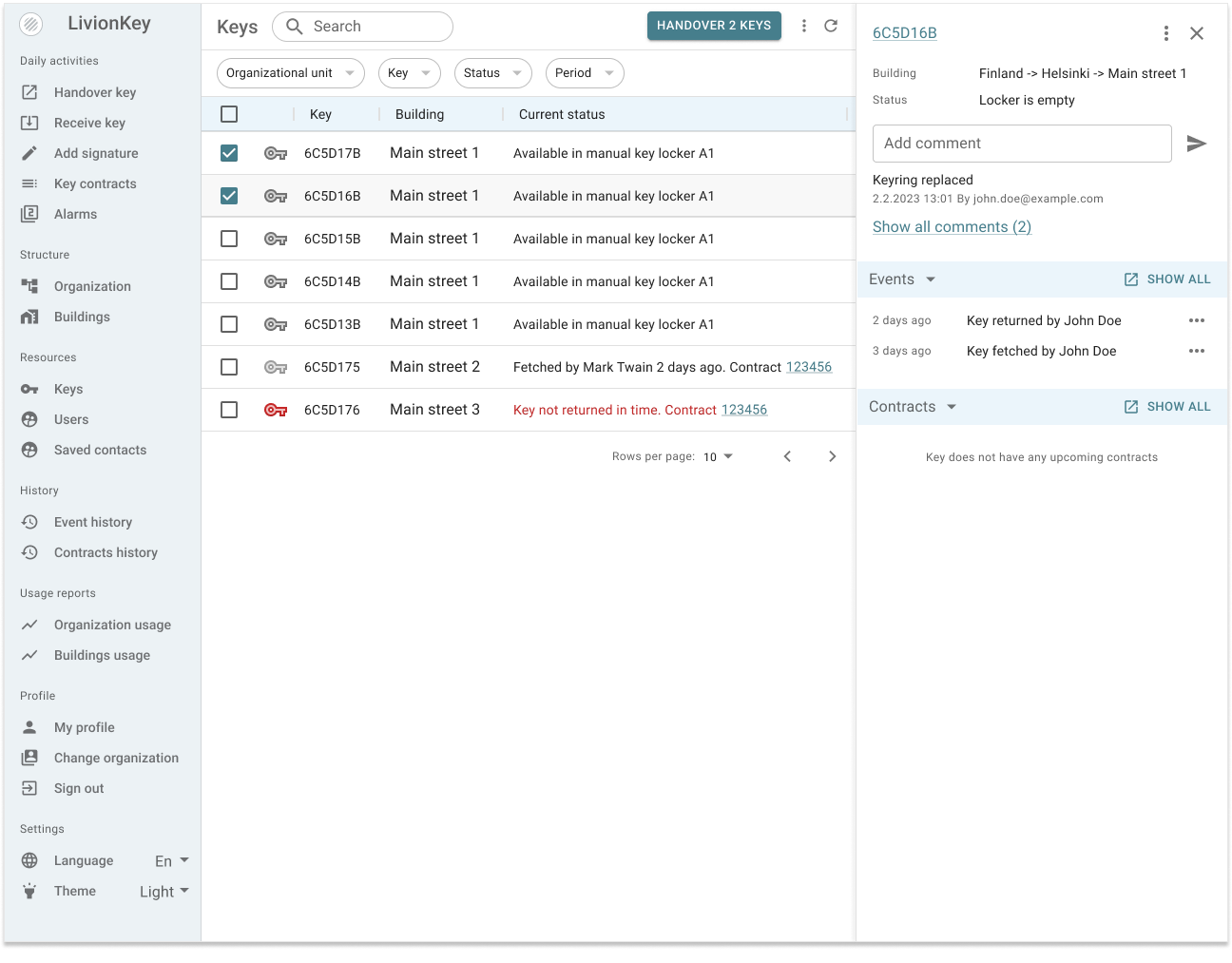Toggle the select-all checkbox in table header
This screenshot has height=963, width=1232.
click(229, 113)
